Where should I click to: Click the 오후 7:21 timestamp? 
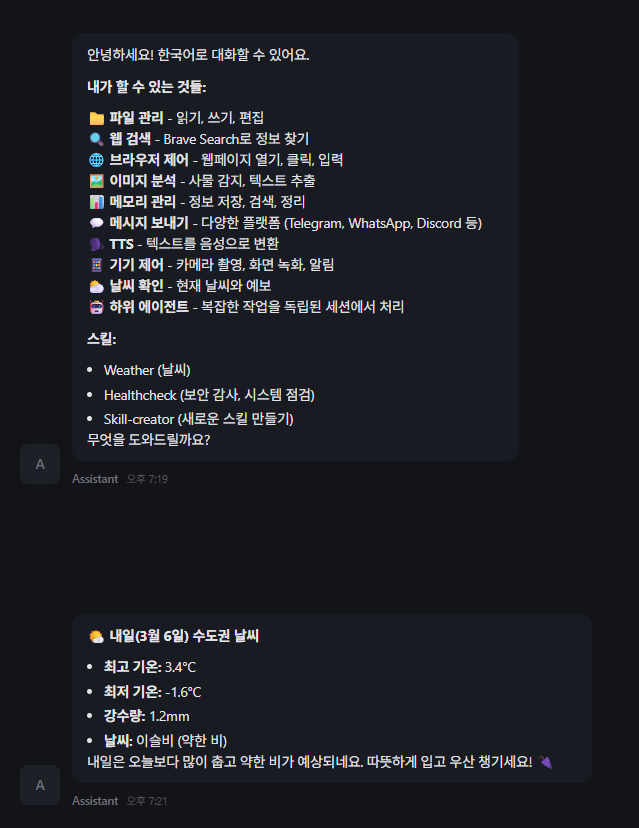(146, 801)
